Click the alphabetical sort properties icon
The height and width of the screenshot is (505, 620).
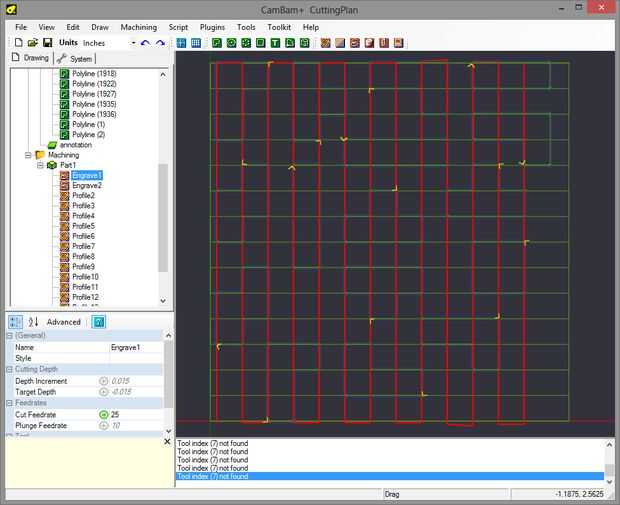click(x=33, y=321)
